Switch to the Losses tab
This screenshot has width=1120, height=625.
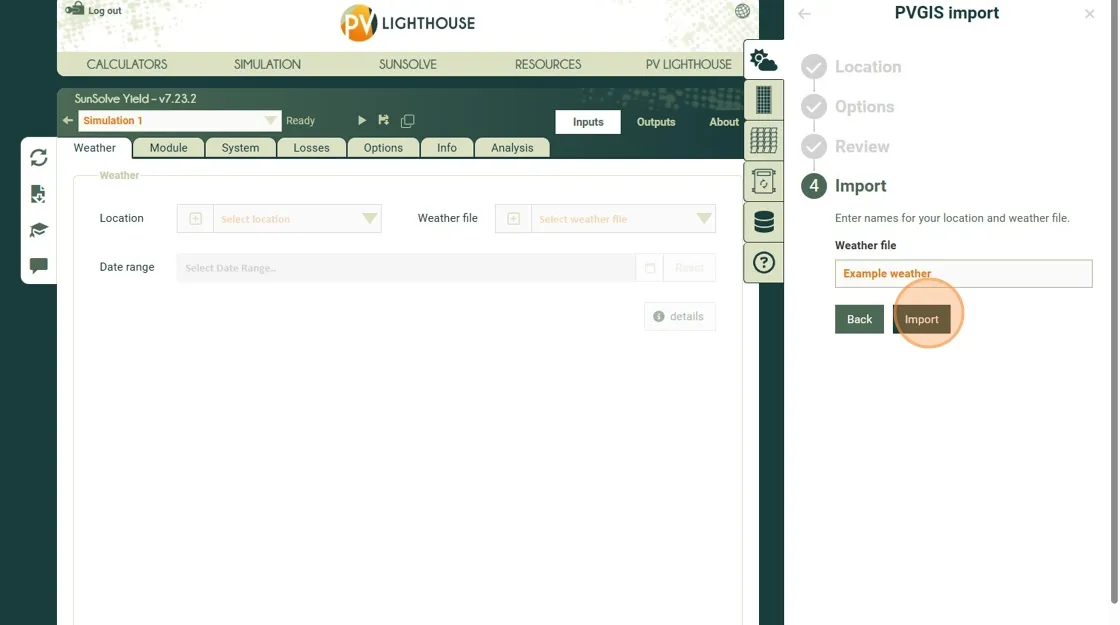311,148
